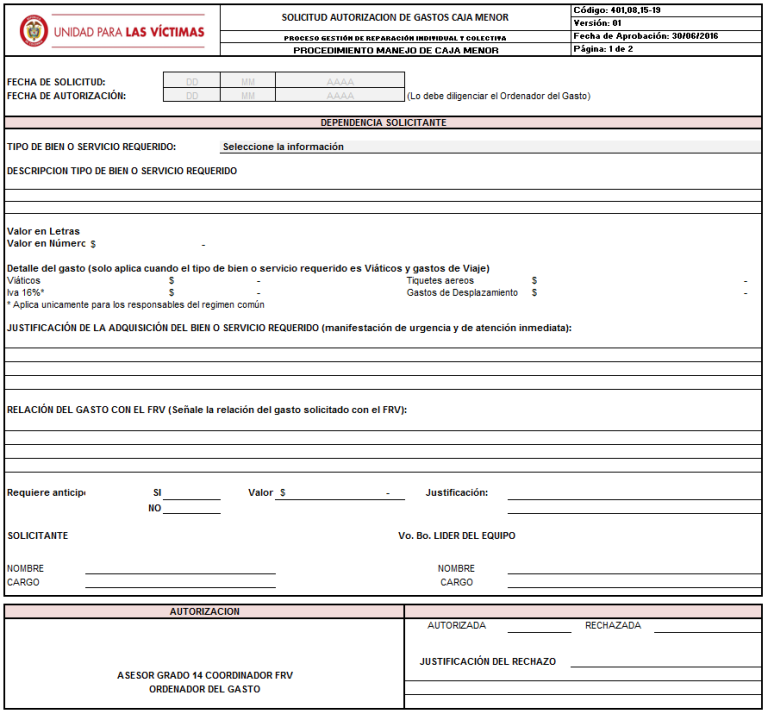The width and height of the screenshot is (768, 714).
Task: Click the Unidad para las Víctimas logo
Action: coord(112,31)
